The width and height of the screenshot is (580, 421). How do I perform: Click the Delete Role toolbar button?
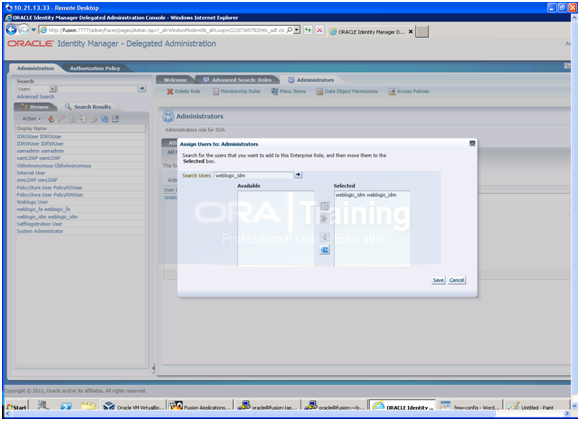coord(183,91)
